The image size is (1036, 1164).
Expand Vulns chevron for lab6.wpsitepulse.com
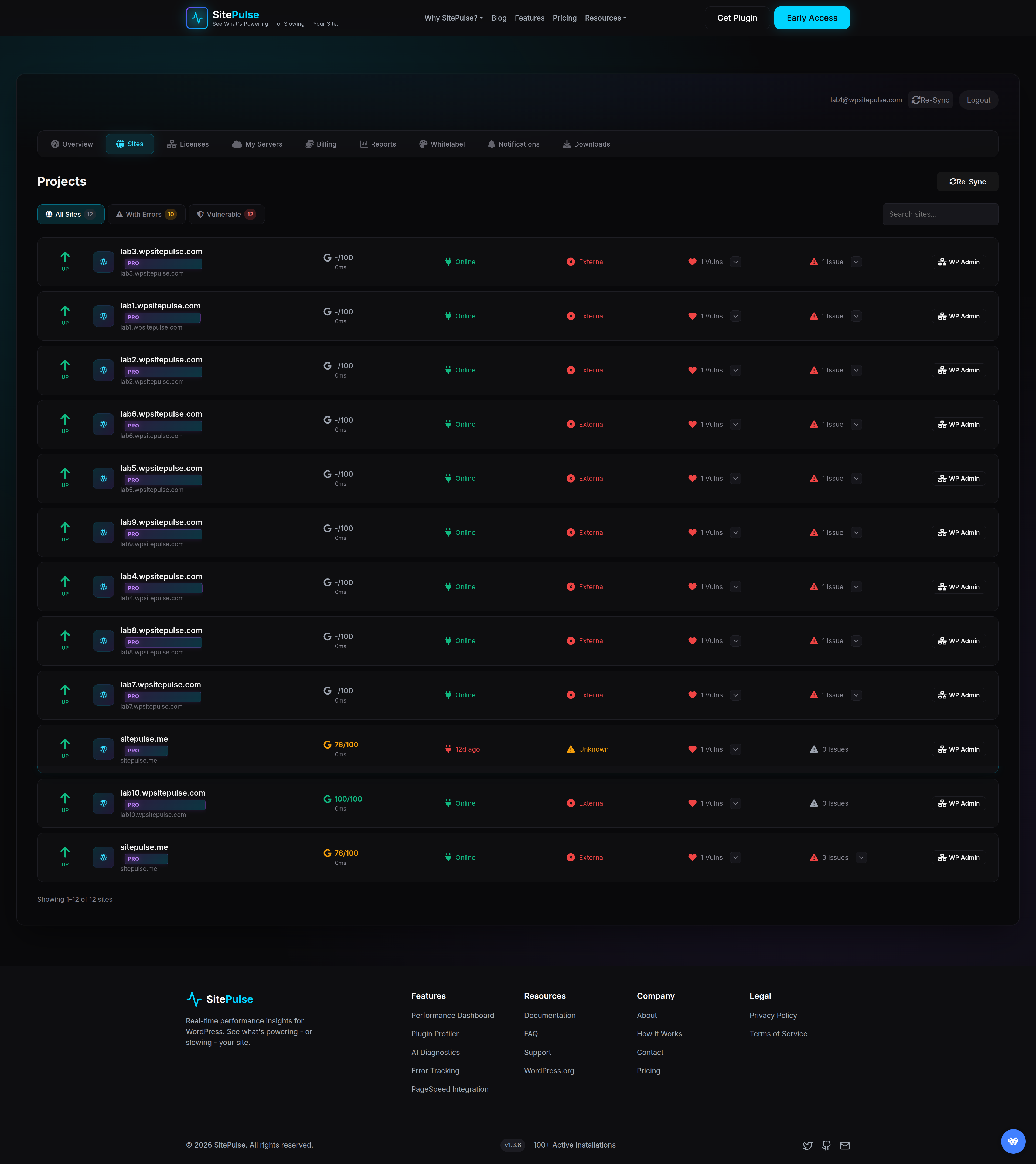point(735,424)
